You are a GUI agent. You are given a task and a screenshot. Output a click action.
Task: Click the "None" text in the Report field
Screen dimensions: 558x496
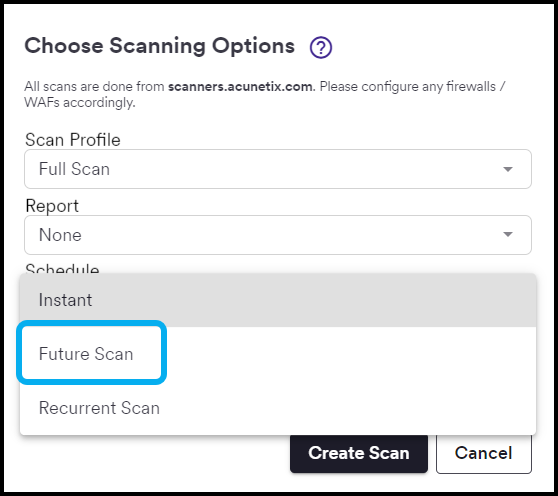(60, 235)
